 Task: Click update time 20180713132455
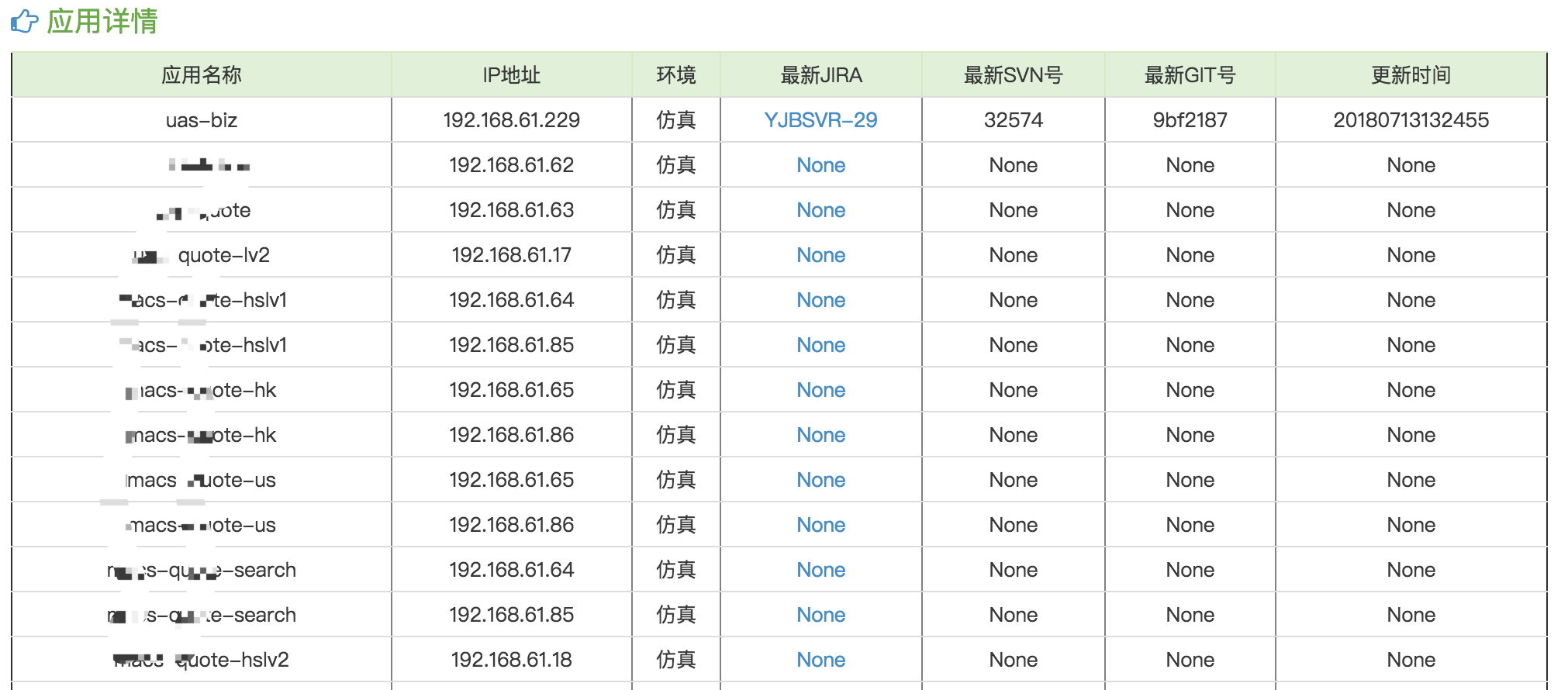click(x=1411, y=120)
